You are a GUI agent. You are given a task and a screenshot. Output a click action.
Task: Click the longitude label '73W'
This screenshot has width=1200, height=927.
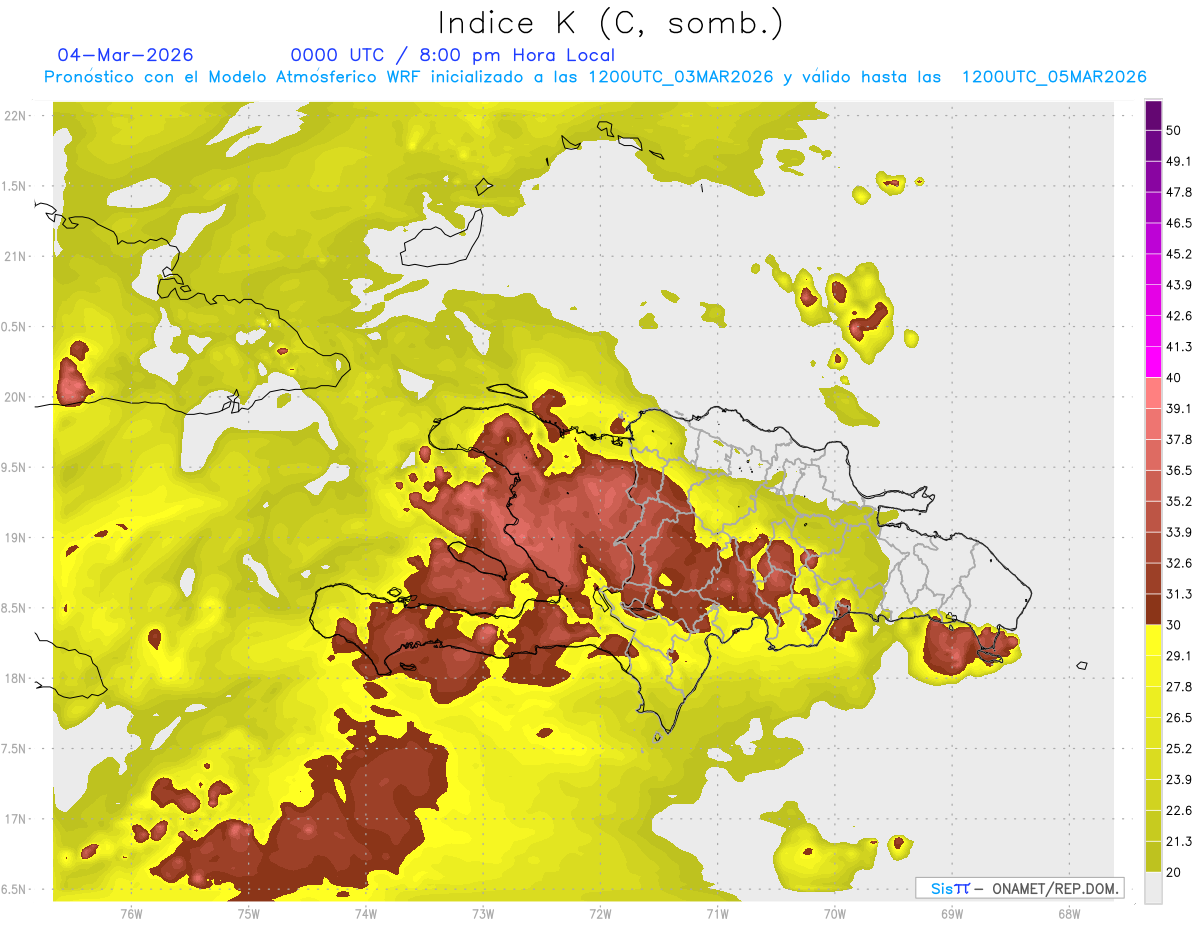[483, 914]
